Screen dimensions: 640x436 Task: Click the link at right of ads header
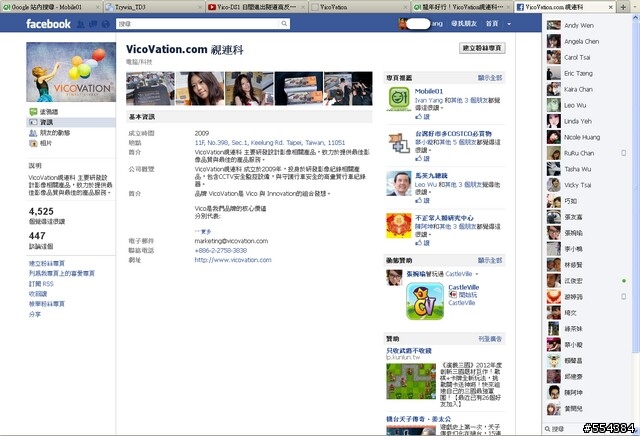(490, 339)
